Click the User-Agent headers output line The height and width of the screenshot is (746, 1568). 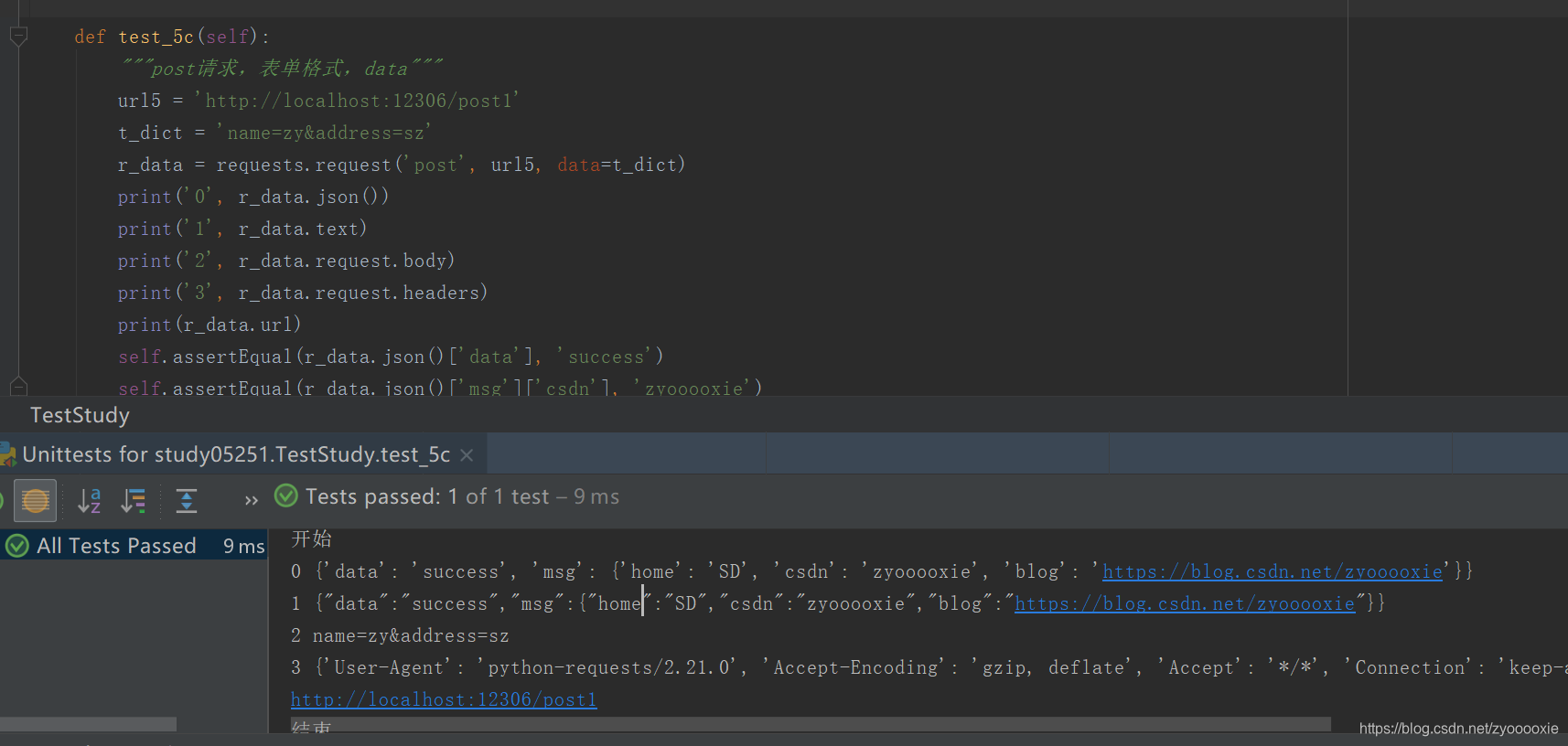coord(929,667)
